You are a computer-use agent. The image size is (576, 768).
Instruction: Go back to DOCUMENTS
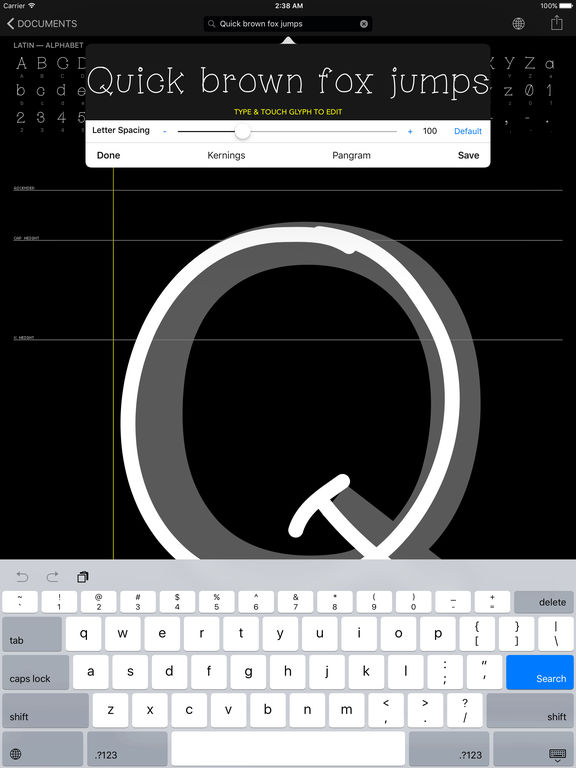(x=42, y=24)
